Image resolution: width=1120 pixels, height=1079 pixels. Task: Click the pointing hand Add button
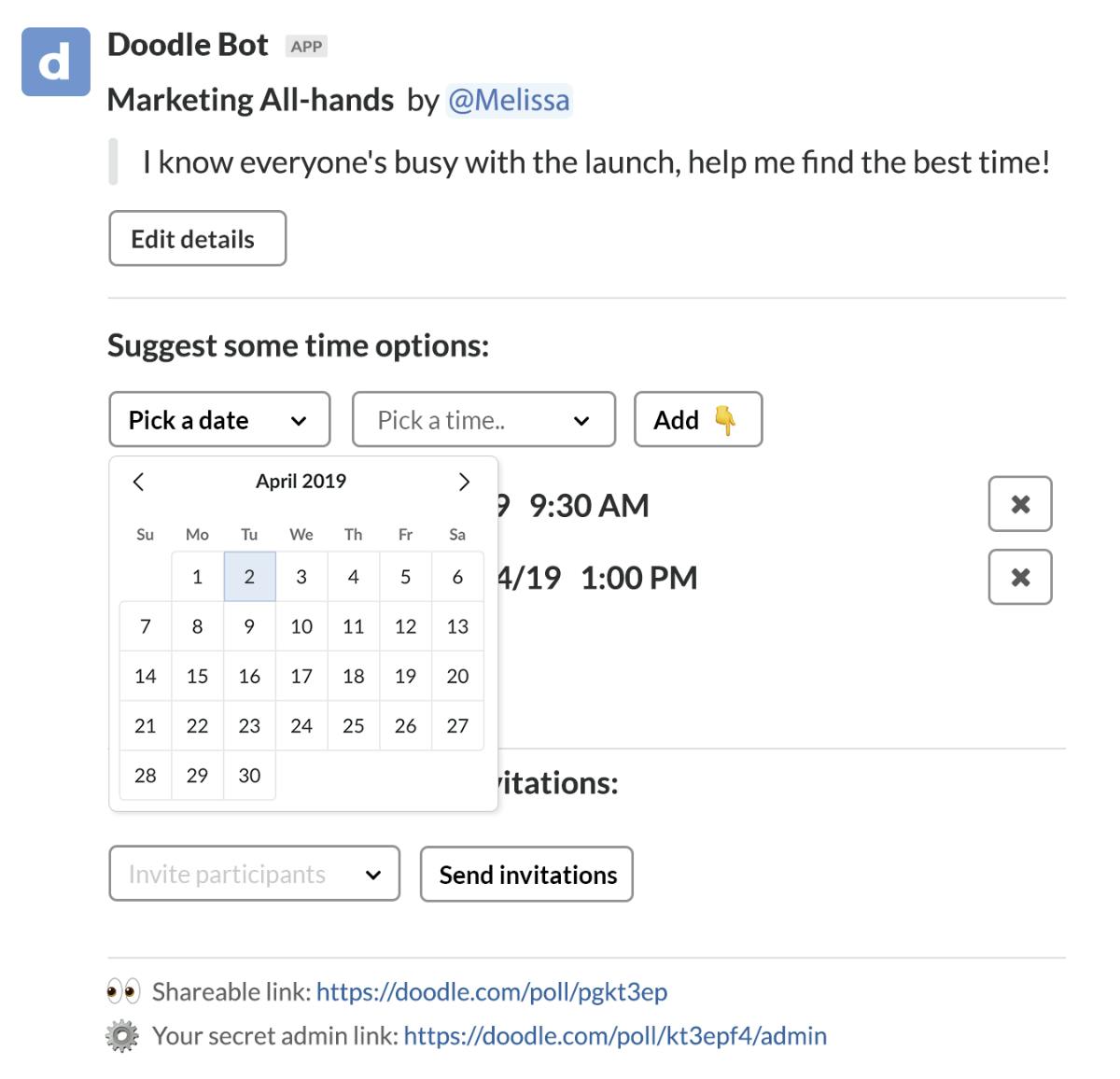tap(698, 419)
